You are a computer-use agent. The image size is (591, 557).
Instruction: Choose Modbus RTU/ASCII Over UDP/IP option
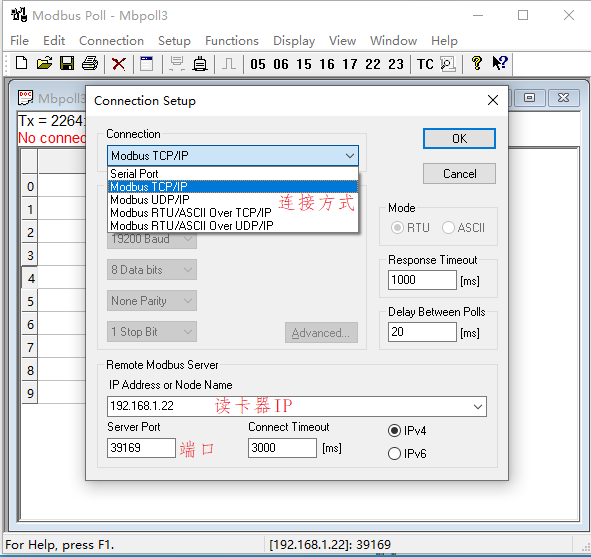[233, 225]
